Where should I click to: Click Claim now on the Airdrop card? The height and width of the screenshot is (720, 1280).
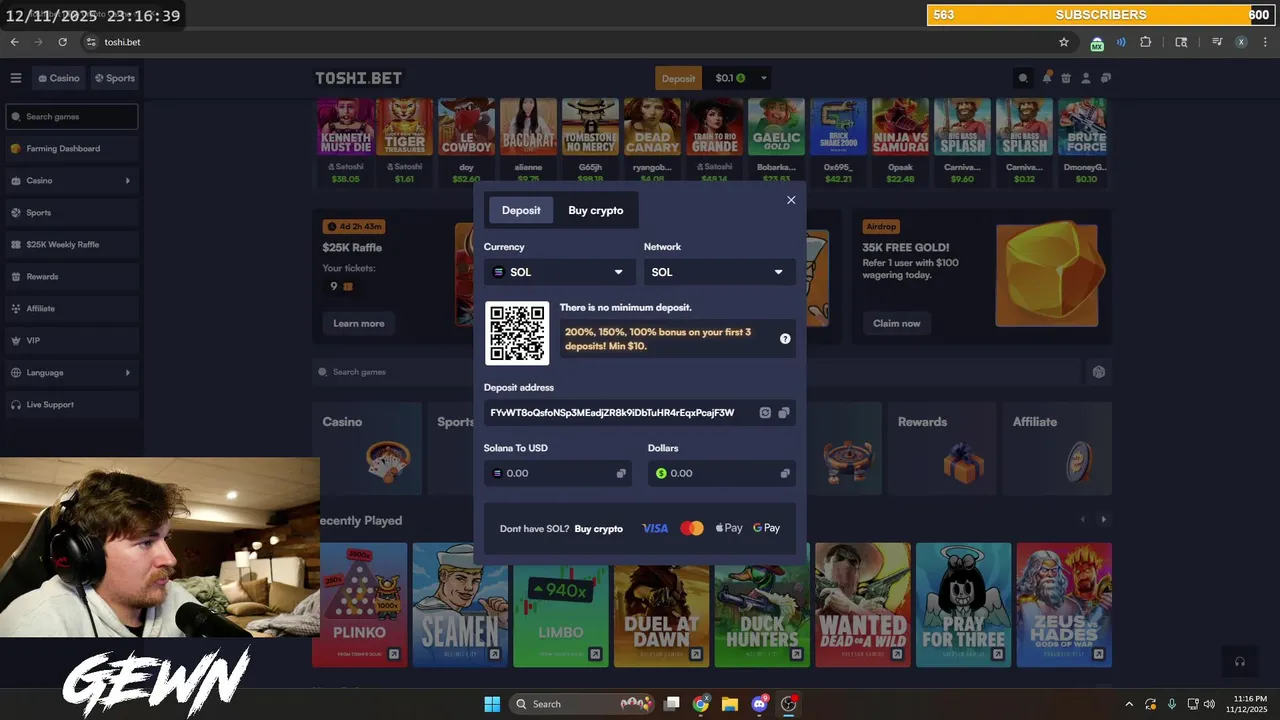897,323
